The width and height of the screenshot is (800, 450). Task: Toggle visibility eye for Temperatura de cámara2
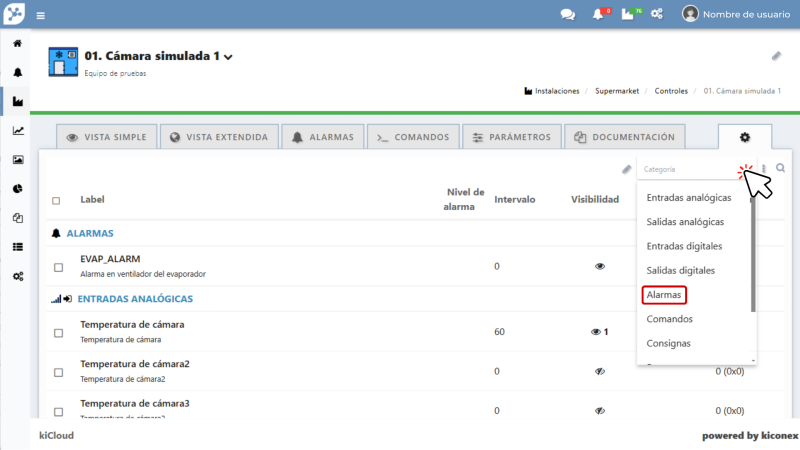600,371
